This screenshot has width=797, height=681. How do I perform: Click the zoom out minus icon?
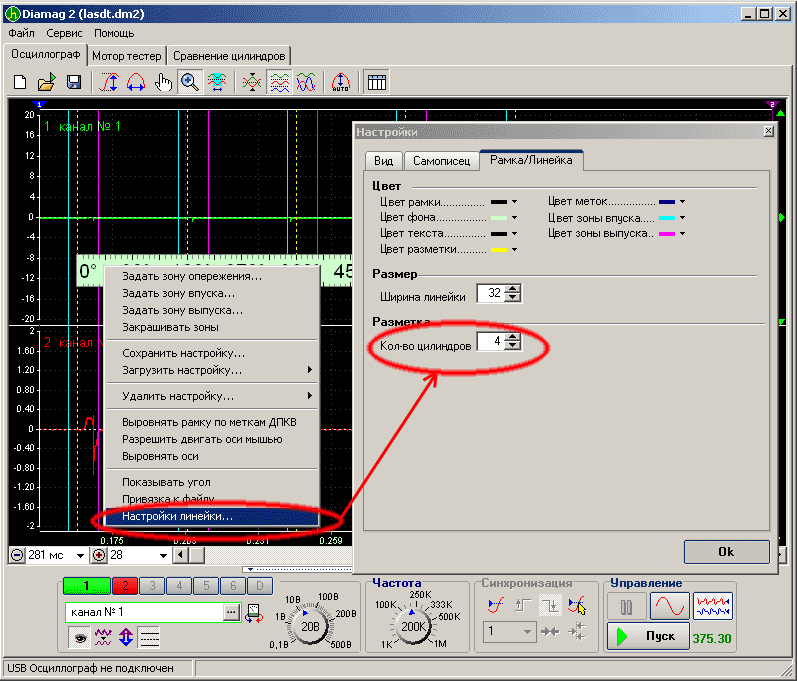[x=17, y=555]
